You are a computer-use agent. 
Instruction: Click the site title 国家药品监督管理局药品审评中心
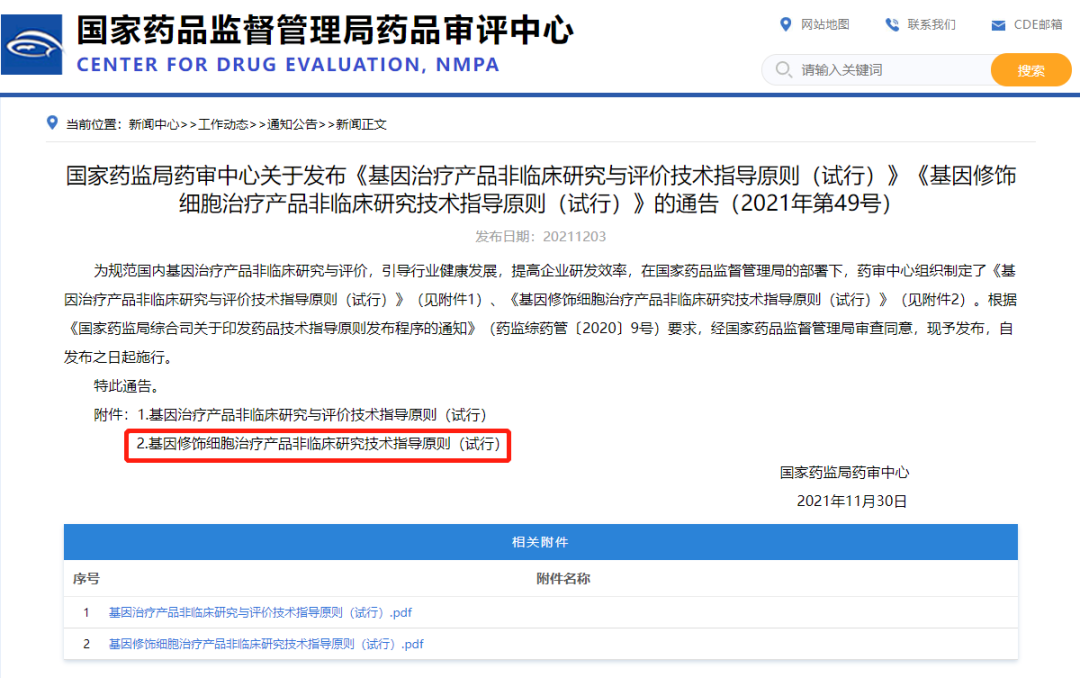(324, 31)
